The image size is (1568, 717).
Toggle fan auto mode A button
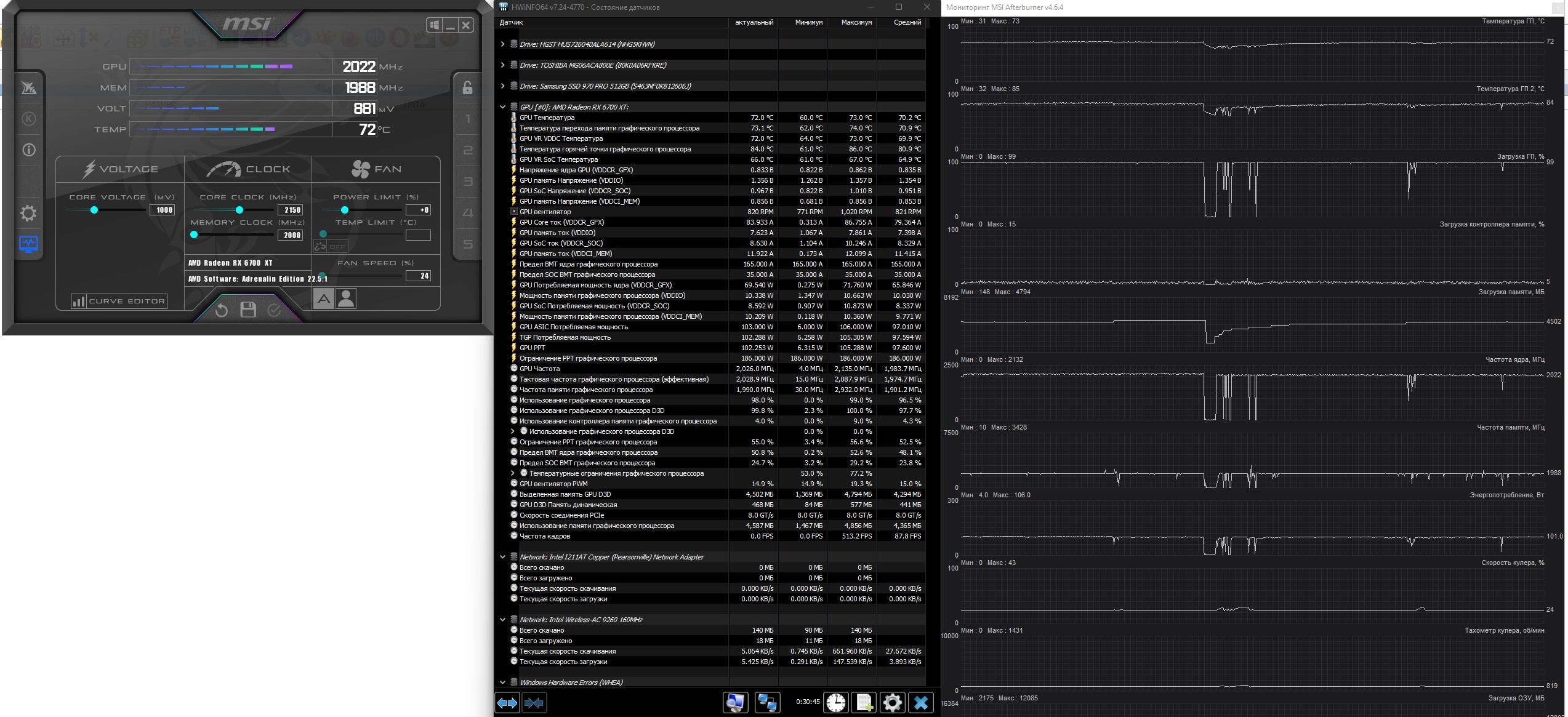pyautogui.click(x=323, y=299)
